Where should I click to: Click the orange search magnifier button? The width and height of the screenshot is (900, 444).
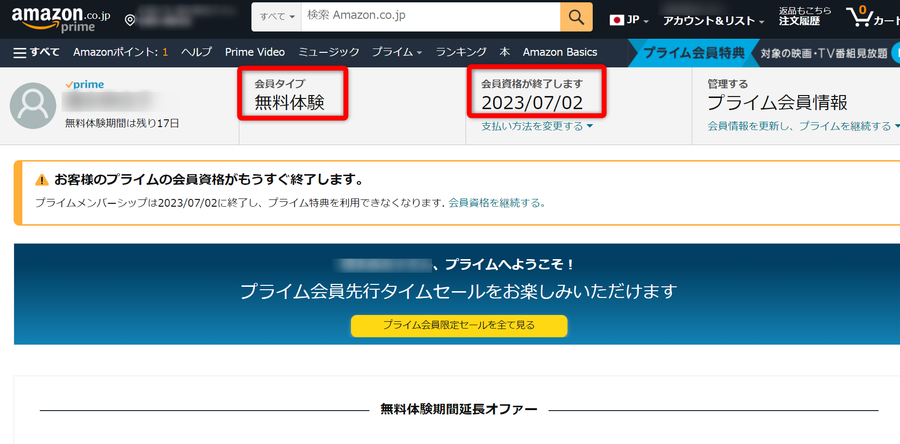(576, 17)
